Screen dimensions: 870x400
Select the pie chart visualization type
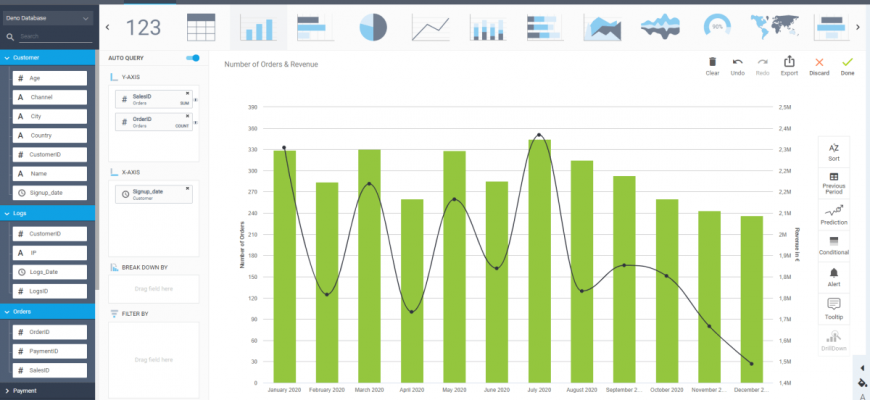click(x=373, y=28)
